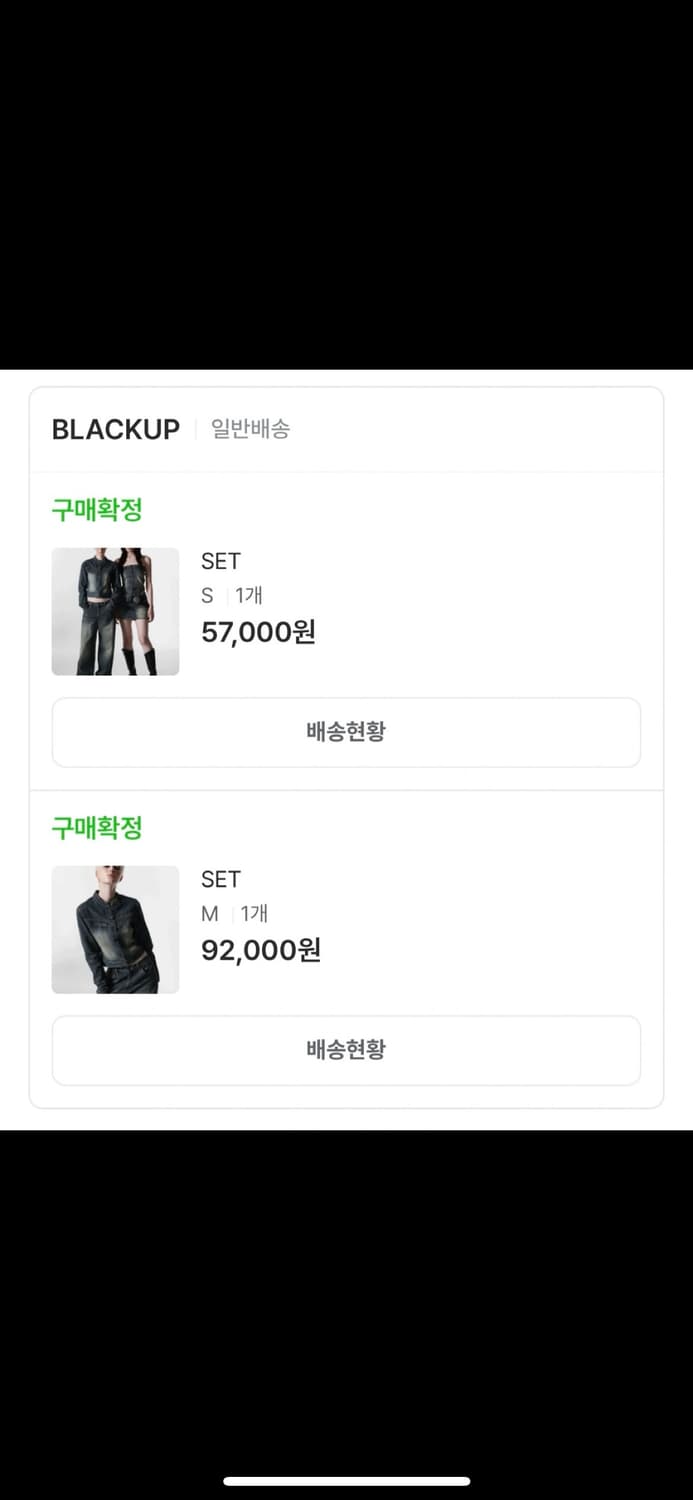Click the first 구매확정 purchase confirmed label

[x=93, y=509]
